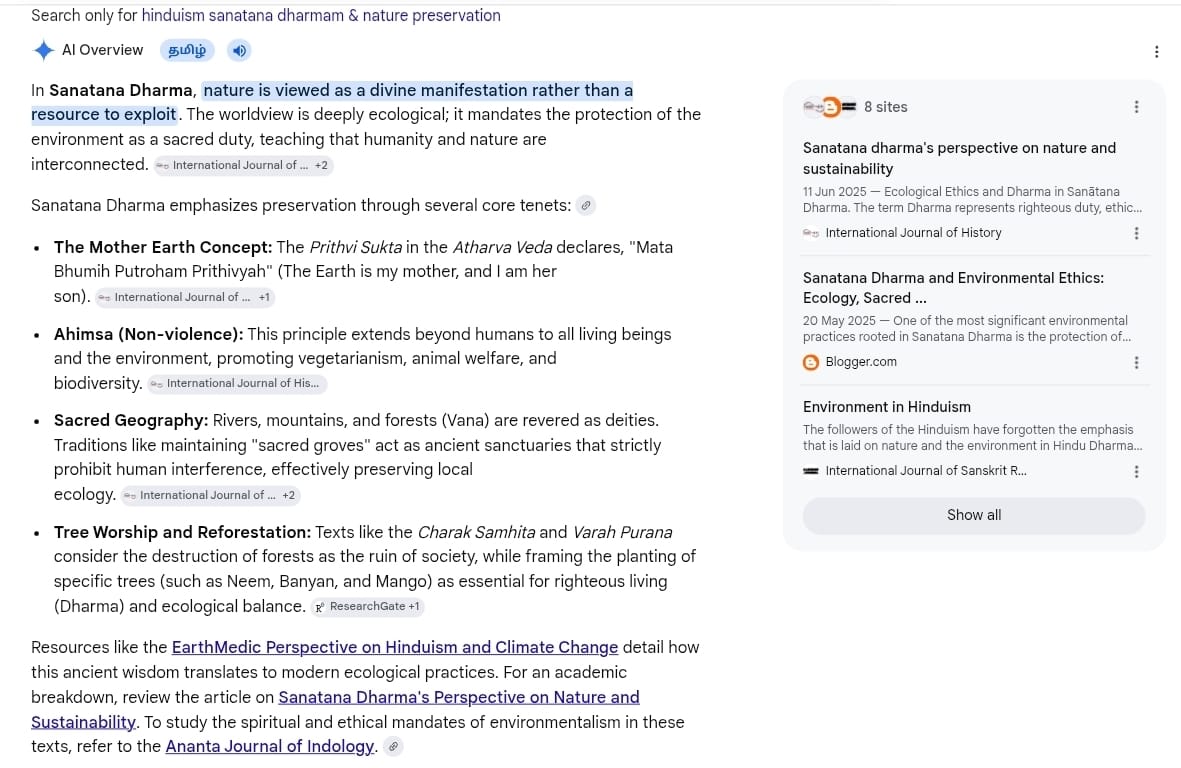Screen dimensions: 1181x768
Task: Open Sanatana dharma's perspective on nature and sustainability result
Action: [959, 158]
